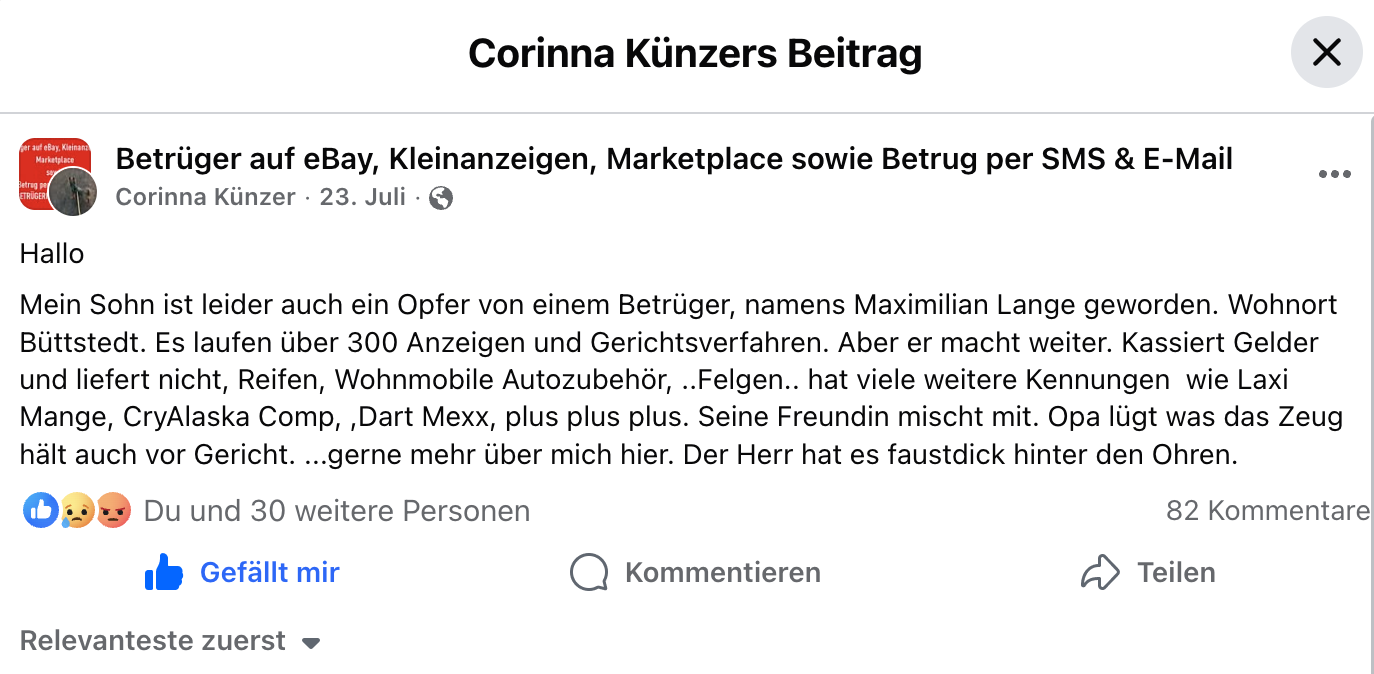Close the post dialog with X

pyautogui.click(x=1326, y=52)
